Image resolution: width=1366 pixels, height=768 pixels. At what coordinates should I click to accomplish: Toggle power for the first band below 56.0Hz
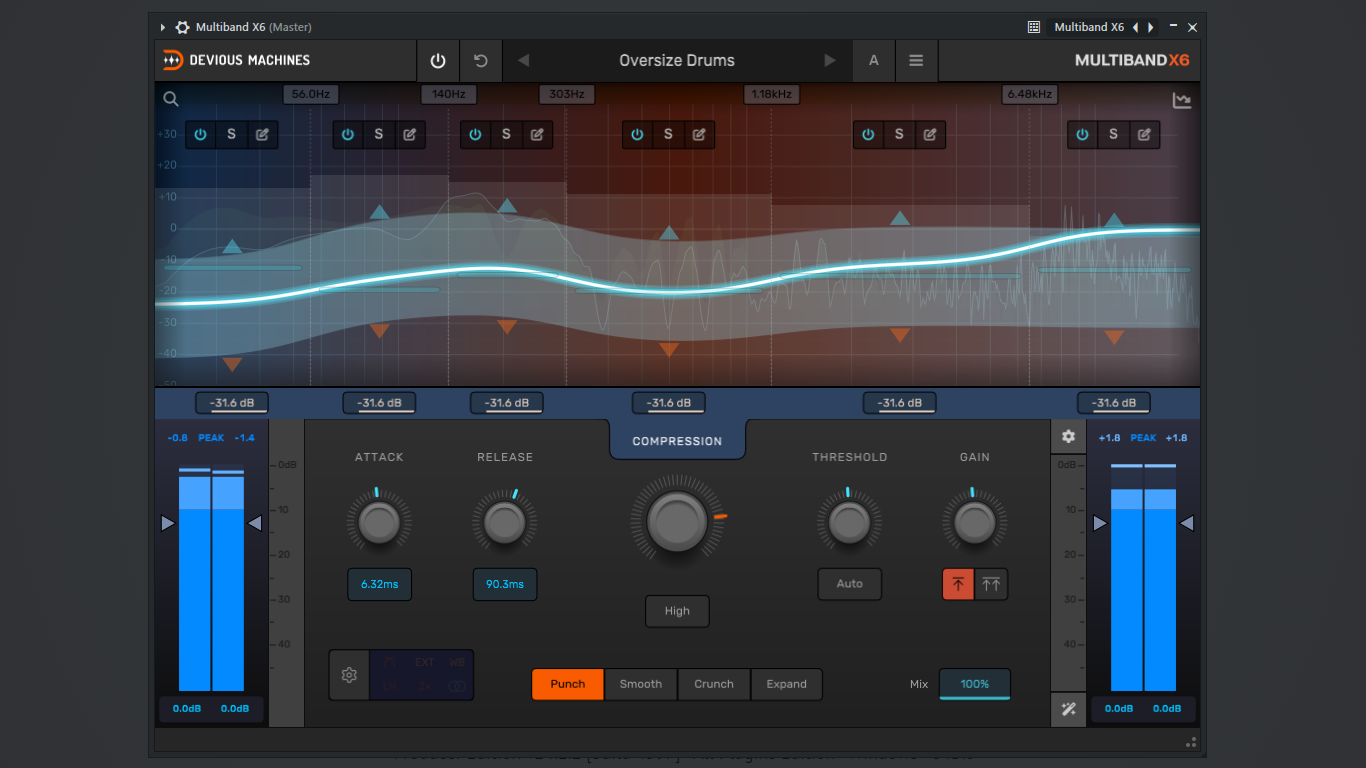[x=200, y=135]
